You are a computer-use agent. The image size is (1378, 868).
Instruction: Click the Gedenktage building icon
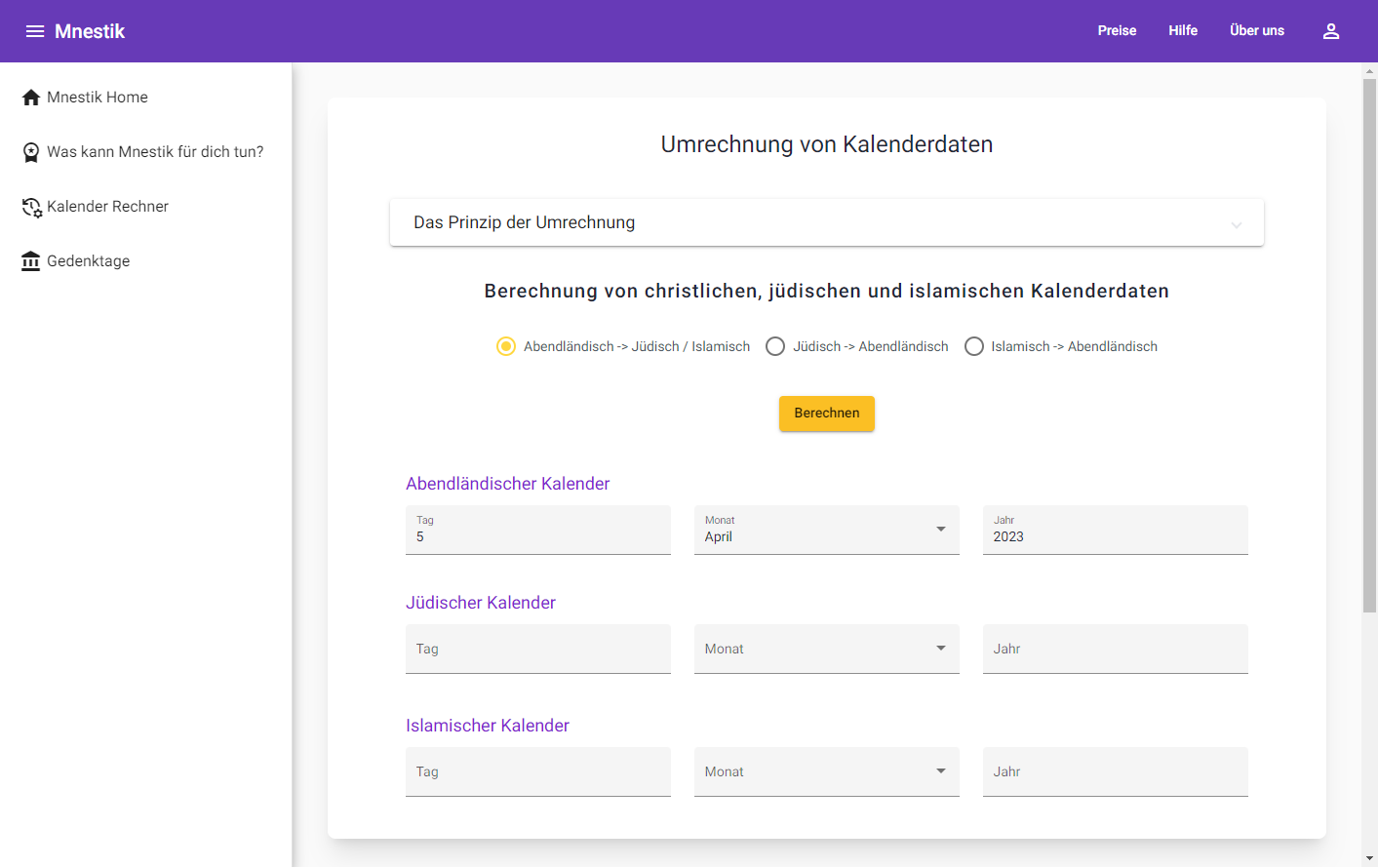(31, 261)
